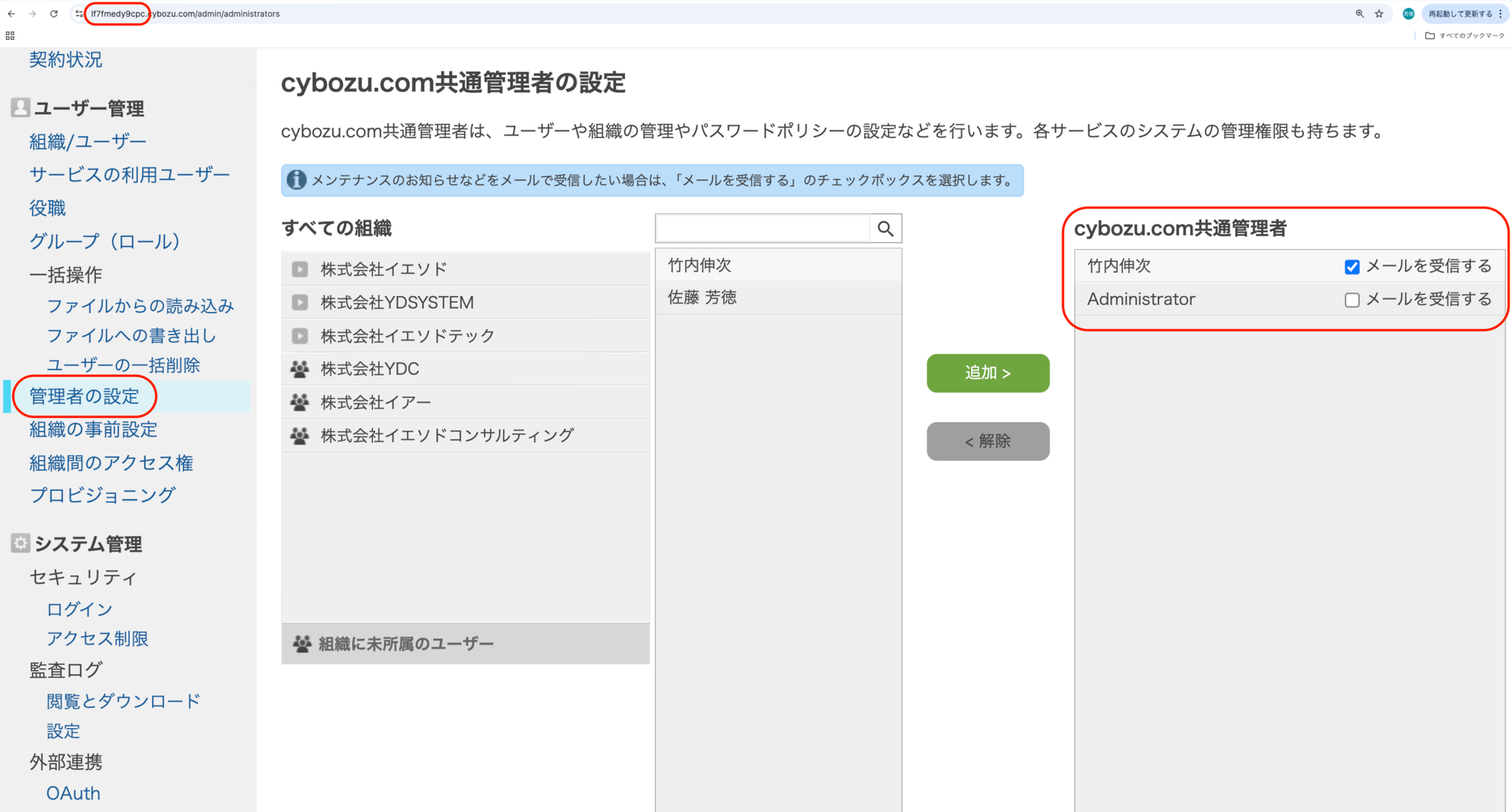Open the browser profile avatar
Screen dimensions: 1512x812
(1408, 14)
